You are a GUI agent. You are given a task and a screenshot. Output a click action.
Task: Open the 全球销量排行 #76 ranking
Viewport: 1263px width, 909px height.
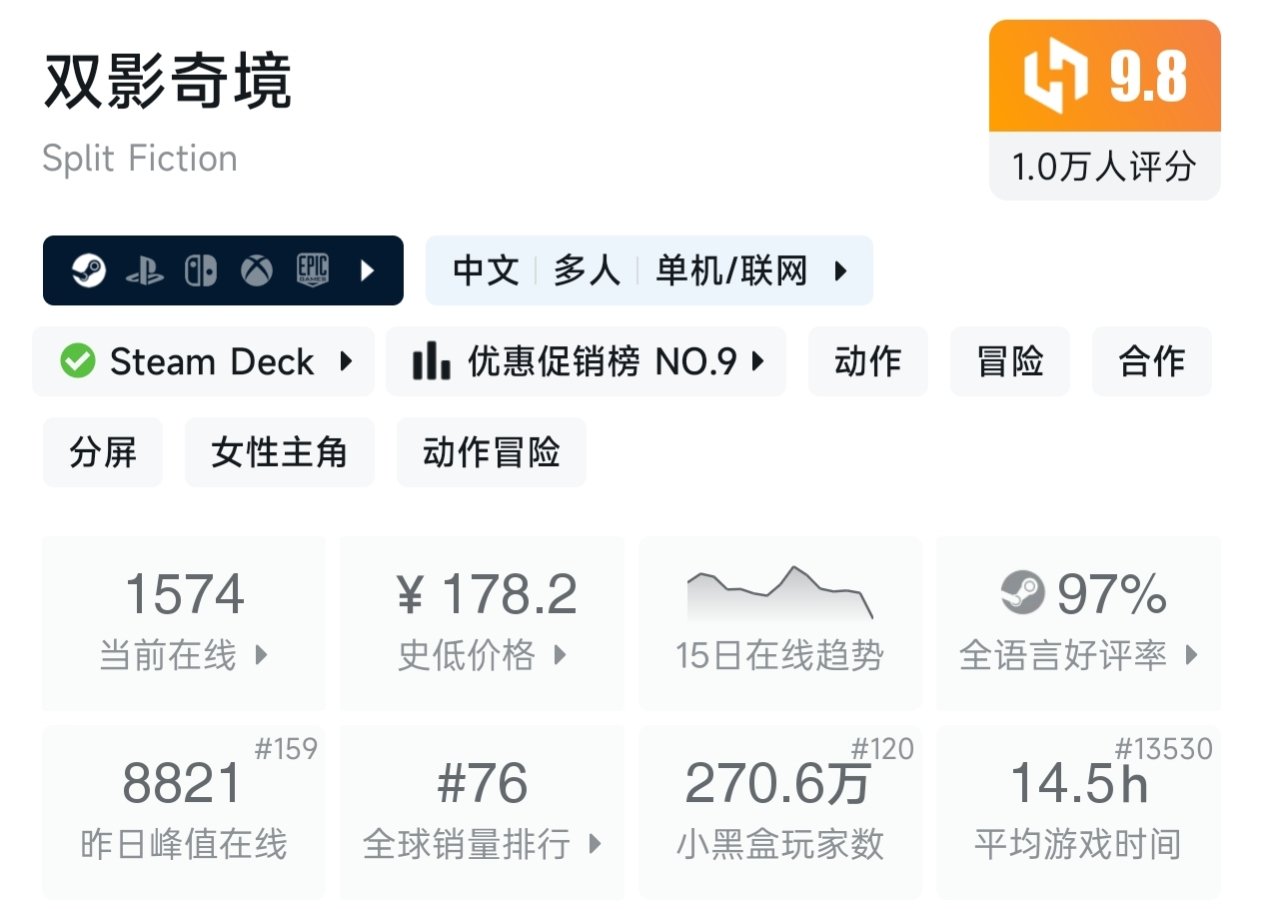tap(482, 812)
